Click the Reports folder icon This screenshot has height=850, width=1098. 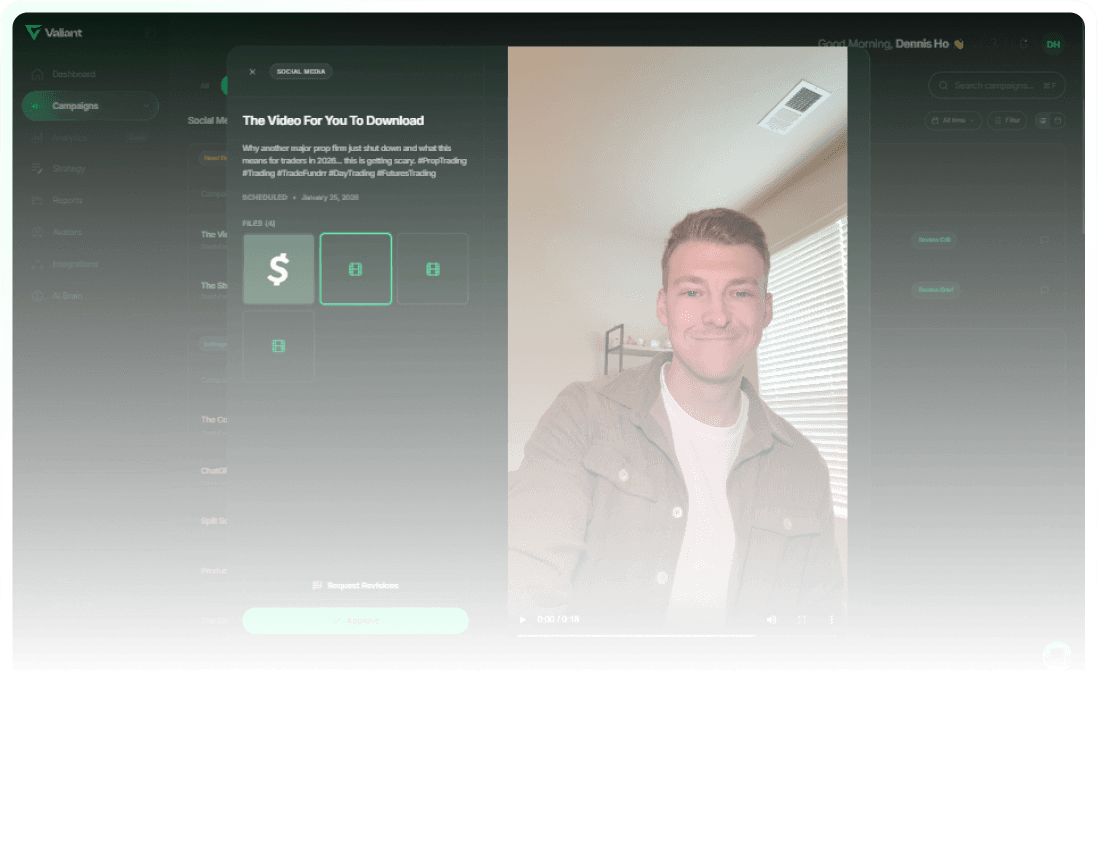[37, 200]
